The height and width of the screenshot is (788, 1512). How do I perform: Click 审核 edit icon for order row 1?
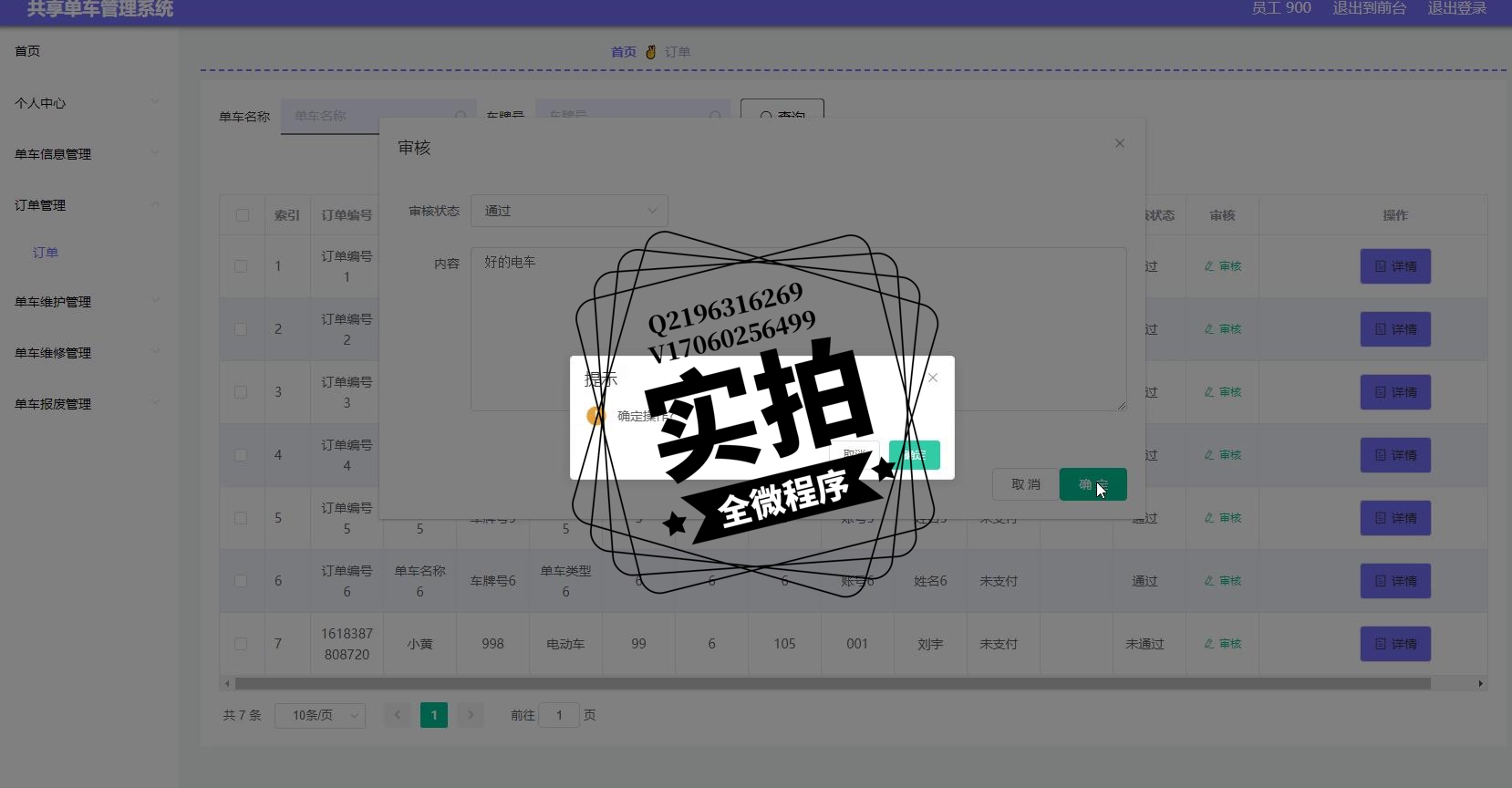pyautogui.click(x=1223, y=266)
